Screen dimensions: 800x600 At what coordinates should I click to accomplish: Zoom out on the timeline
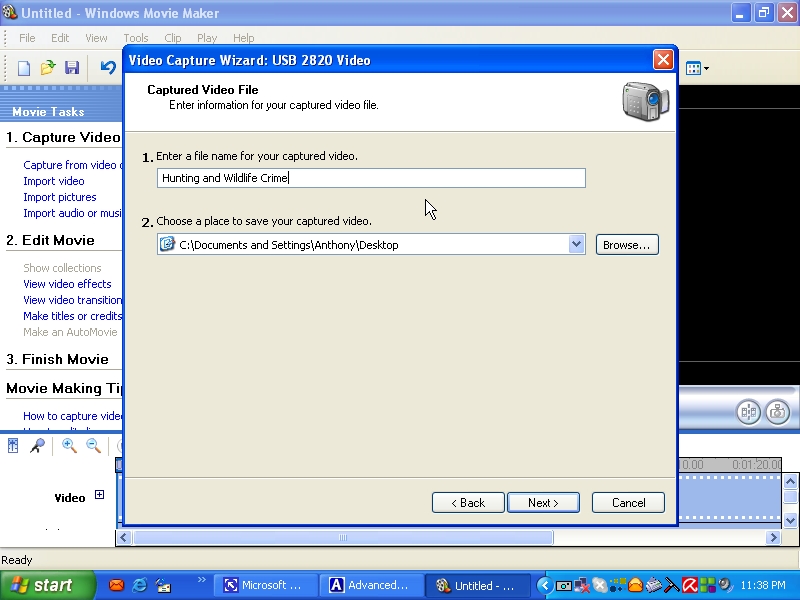pos(93,446)
